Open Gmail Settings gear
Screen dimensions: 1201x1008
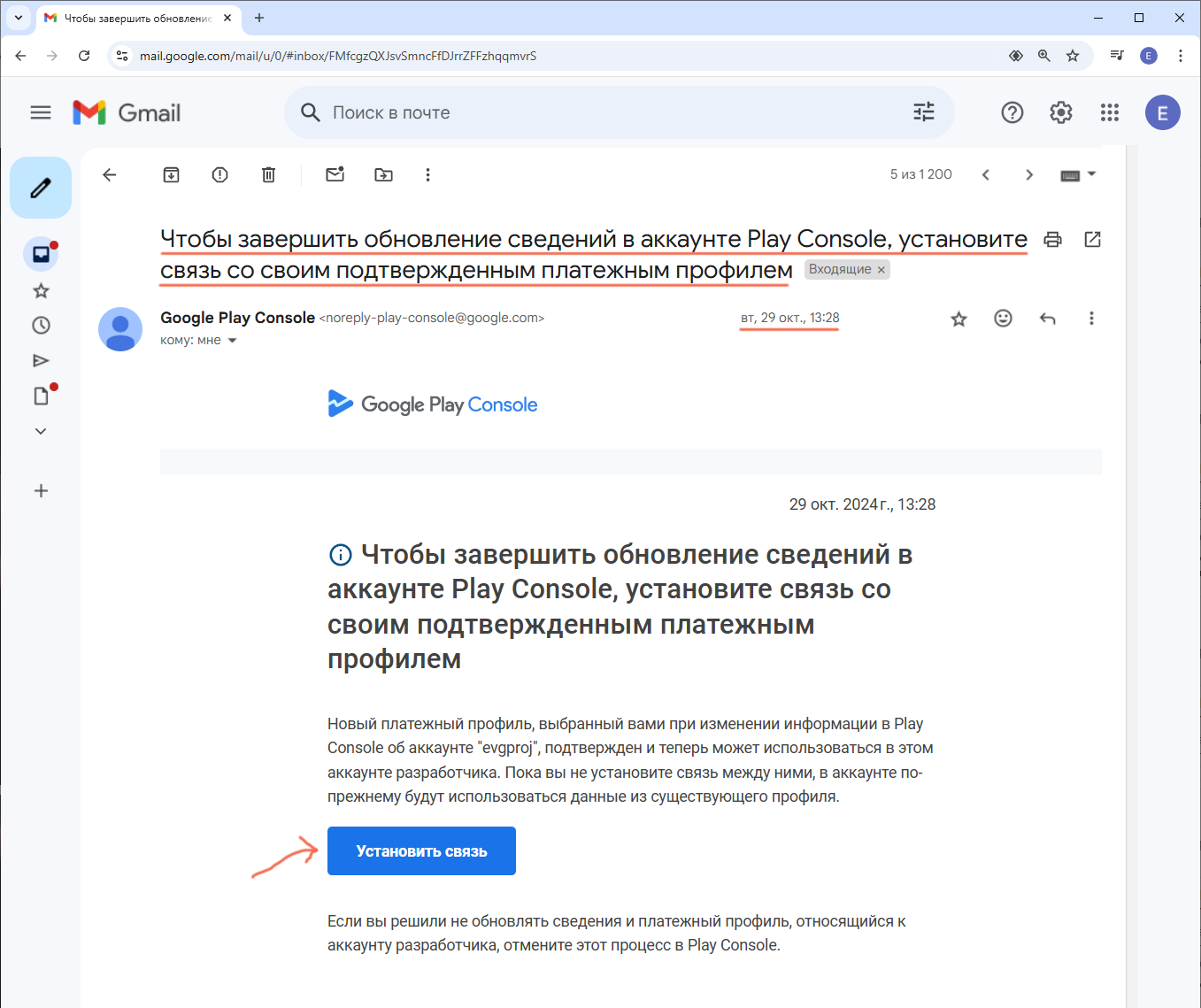(x=1061, y=112)
